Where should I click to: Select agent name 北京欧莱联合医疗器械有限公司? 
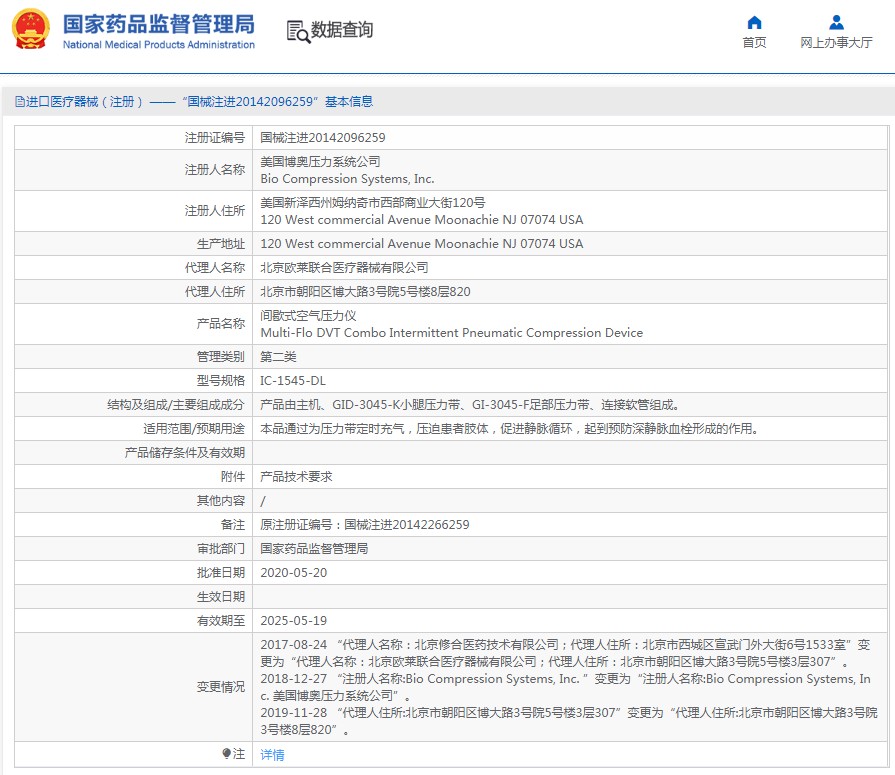344,268
